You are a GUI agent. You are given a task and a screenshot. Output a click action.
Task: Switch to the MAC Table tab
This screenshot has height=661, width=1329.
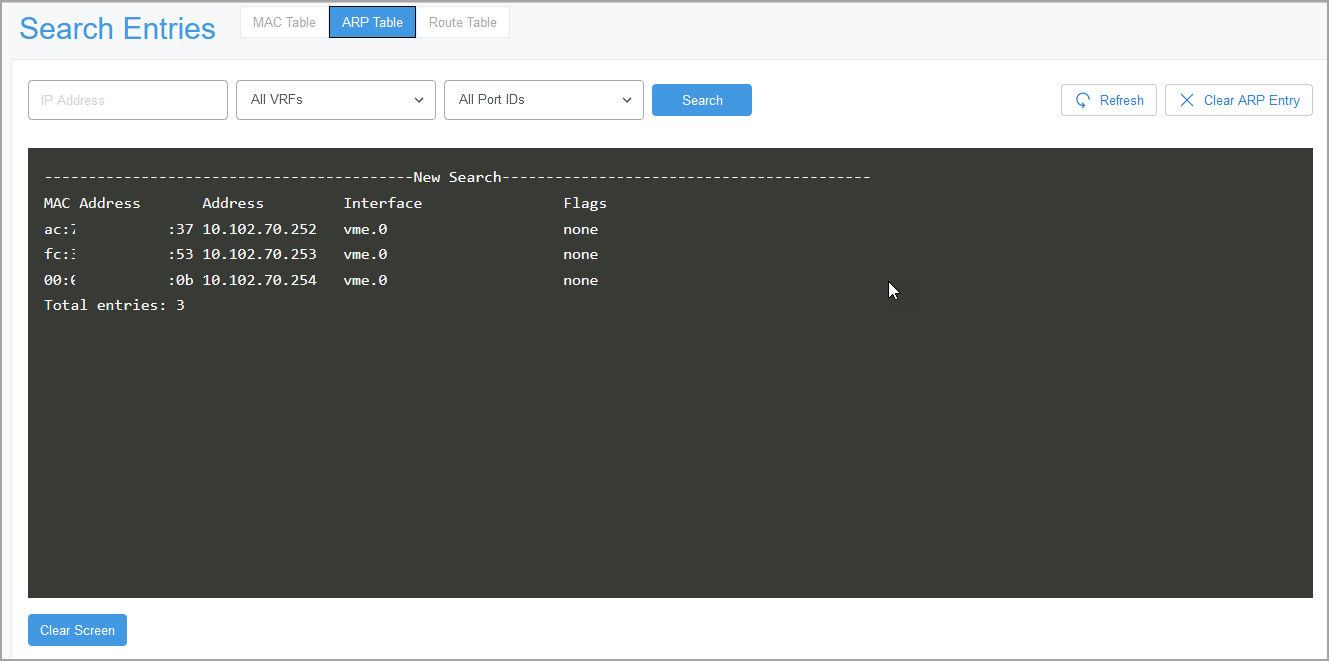284,22
